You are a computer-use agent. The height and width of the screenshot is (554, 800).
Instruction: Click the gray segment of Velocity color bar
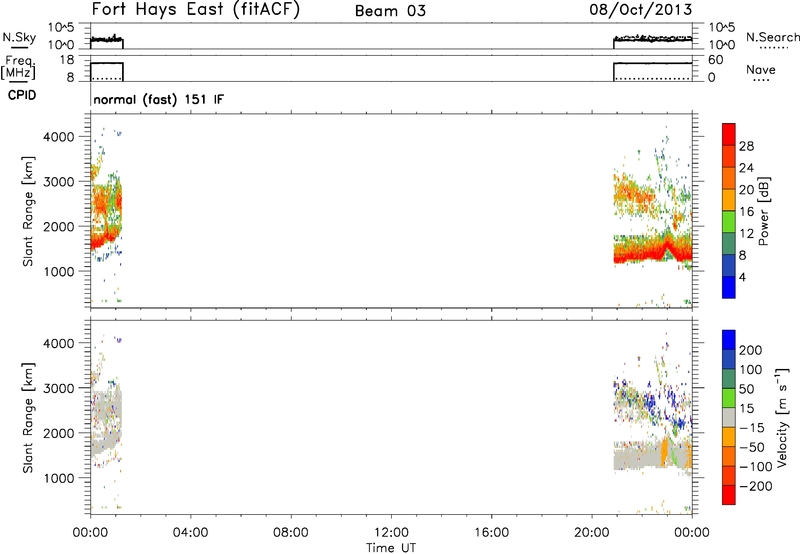pos(729,417)
